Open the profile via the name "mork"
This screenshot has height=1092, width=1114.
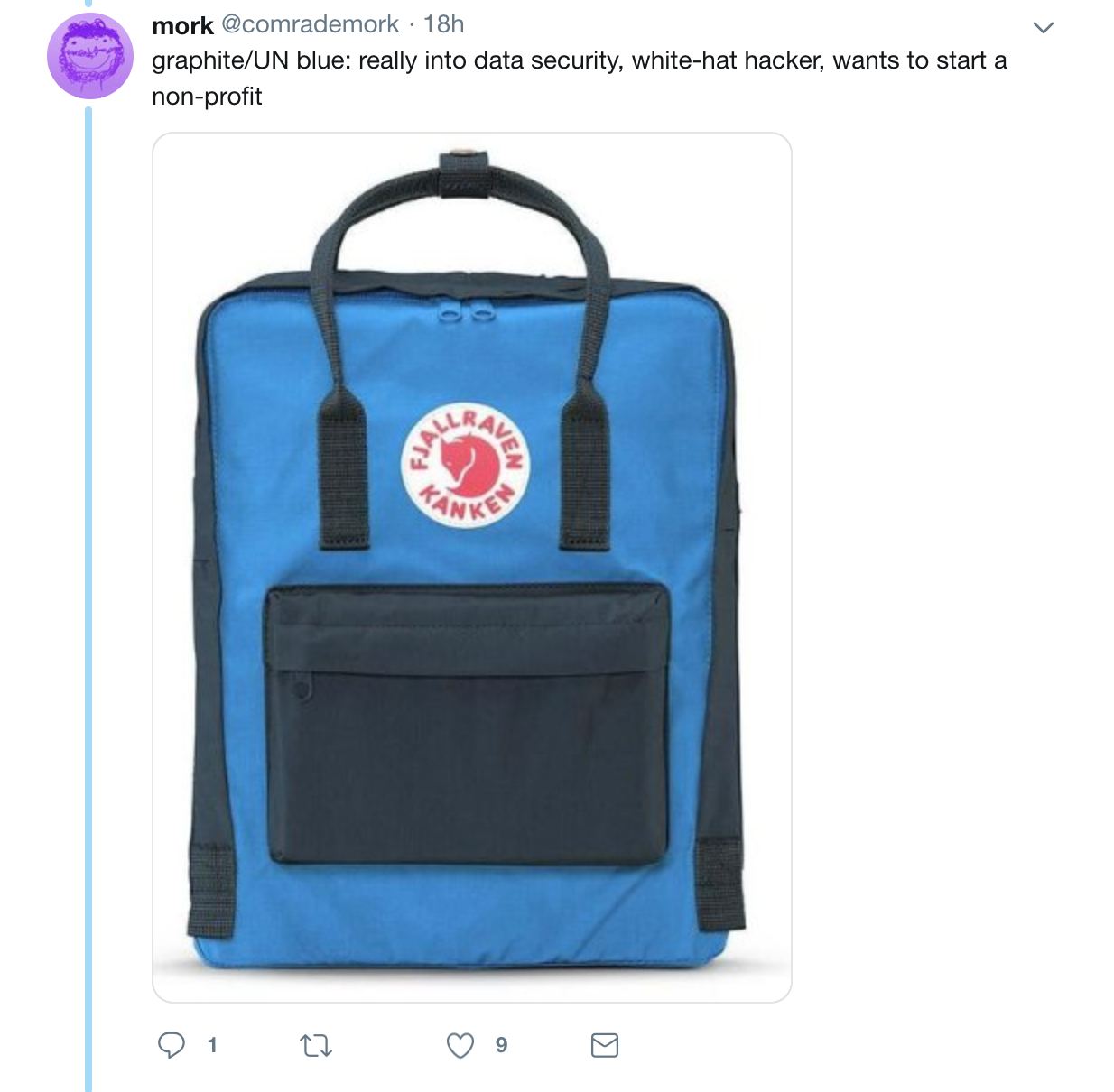[183, 25]
